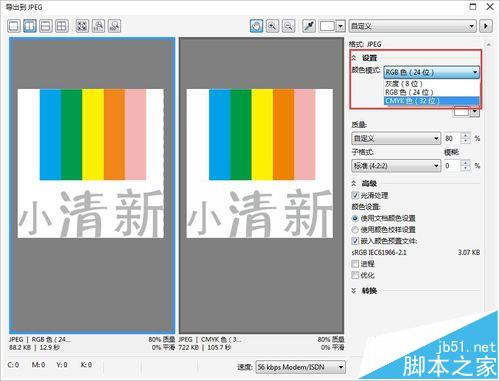Image resolution: width=500 pixels, height=381 pixels.
Task: Click the sRGB IEC61966-2.1 profile text
Action: pos(379,252)
